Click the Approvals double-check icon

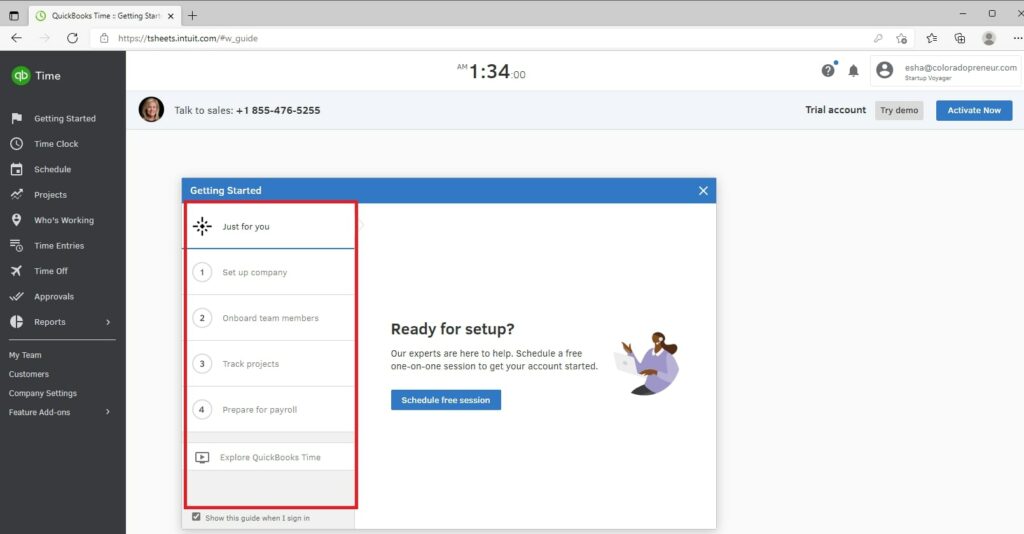(16, 296)
